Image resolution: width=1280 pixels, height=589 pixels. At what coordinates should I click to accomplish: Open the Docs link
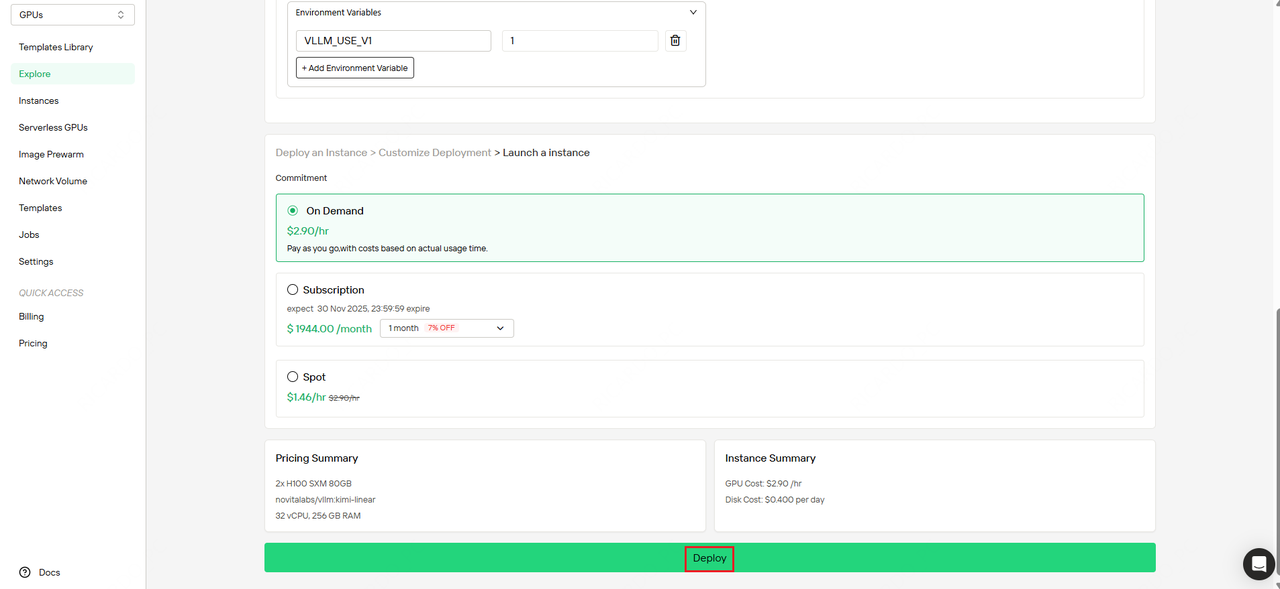[49, 572]
